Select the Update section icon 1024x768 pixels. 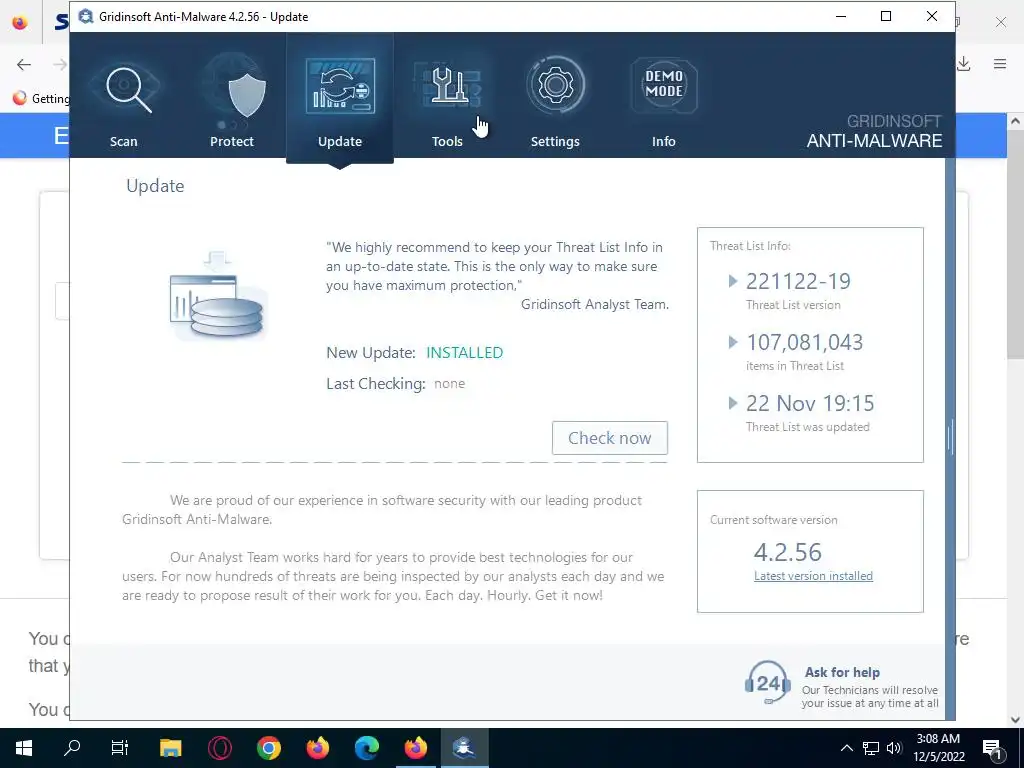340,88
